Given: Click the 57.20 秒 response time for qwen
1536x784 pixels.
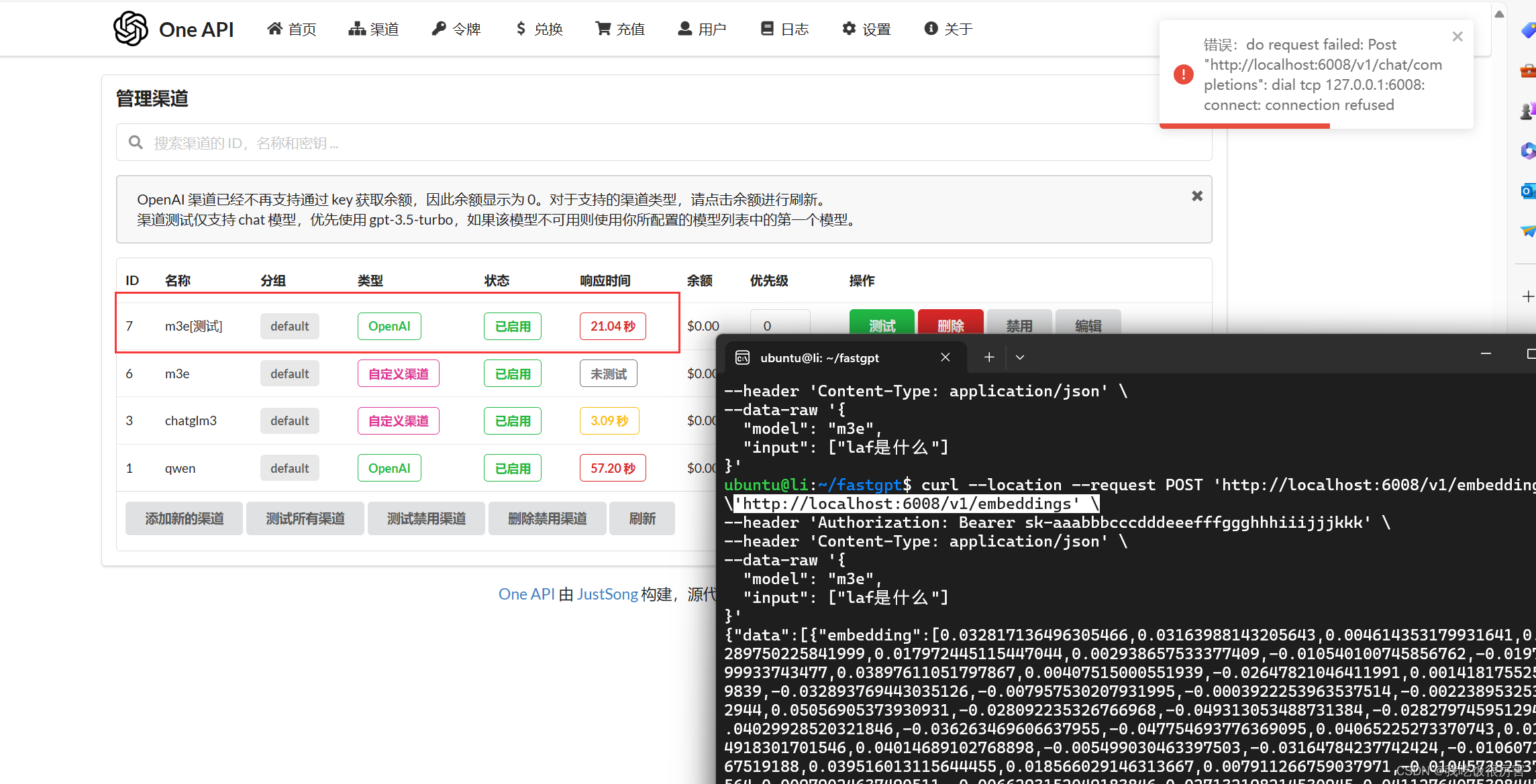Looking at the screenshot, I should point(613,468).
